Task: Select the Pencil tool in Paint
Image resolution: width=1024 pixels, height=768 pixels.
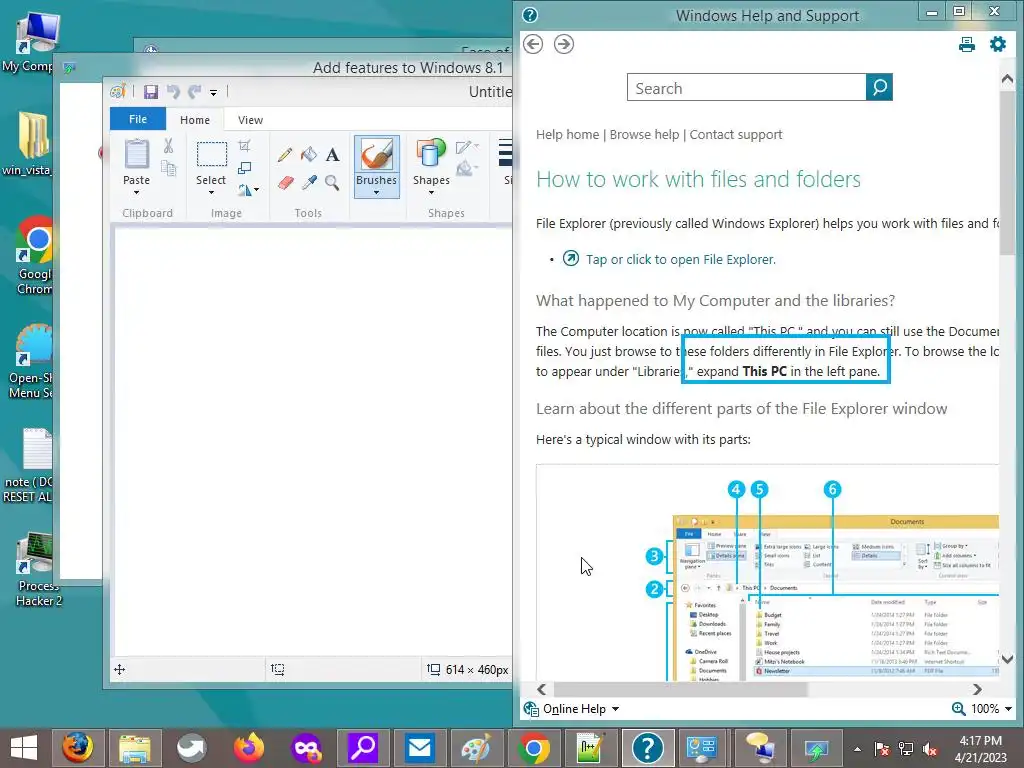Action: [x=285, y=155]
